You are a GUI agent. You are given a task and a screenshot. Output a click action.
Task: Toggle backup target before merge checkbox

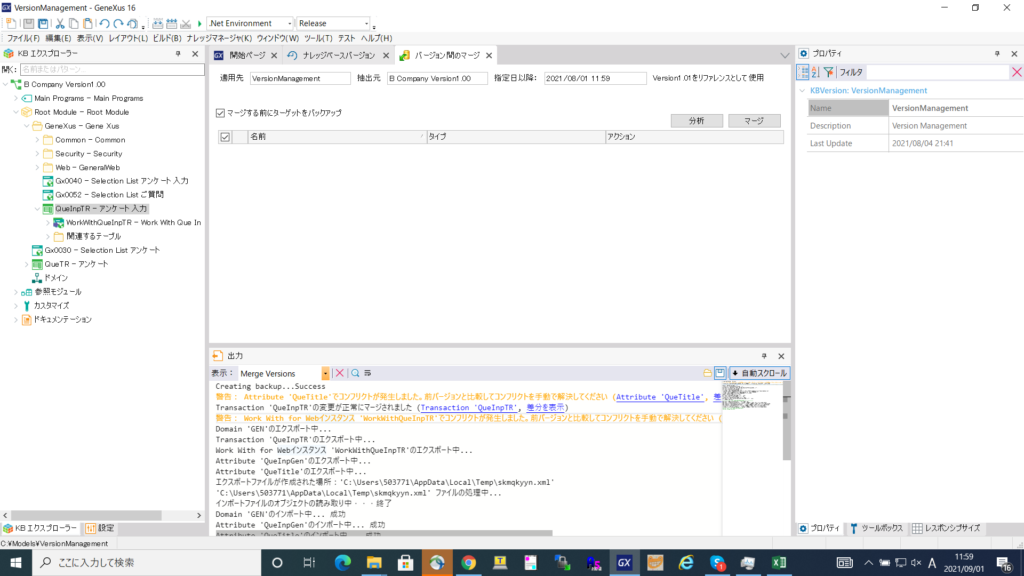220,113
